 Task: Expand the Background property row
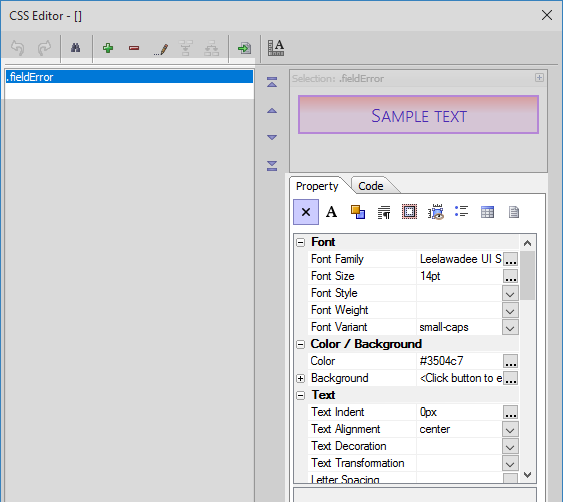pos(301,378)
